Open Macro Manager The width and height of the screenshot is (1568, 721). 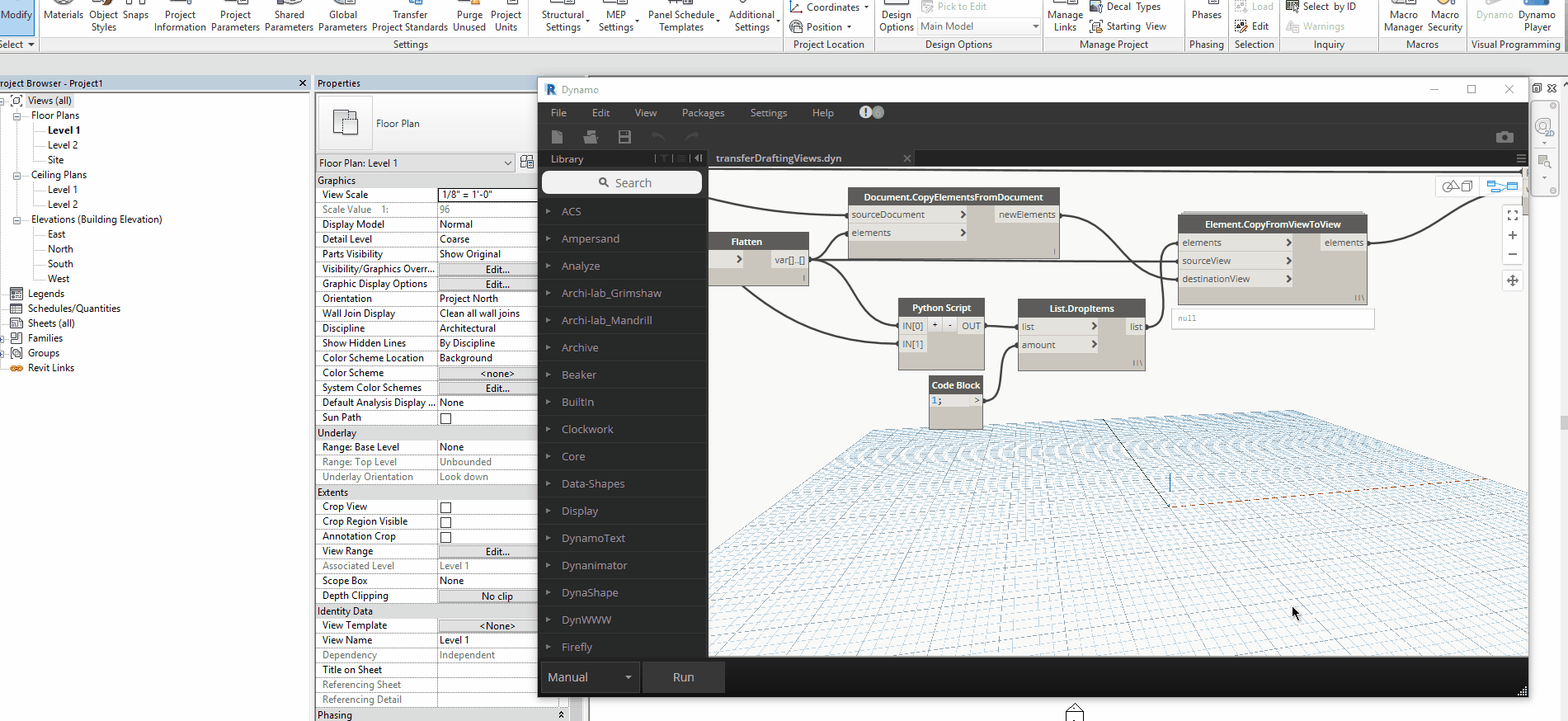pos(1403,16)
